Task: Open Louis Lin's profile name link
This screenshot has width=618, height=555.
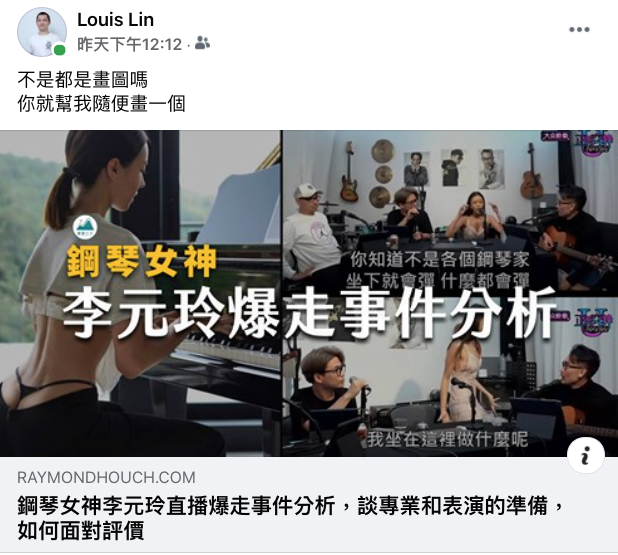Action: 115,20
